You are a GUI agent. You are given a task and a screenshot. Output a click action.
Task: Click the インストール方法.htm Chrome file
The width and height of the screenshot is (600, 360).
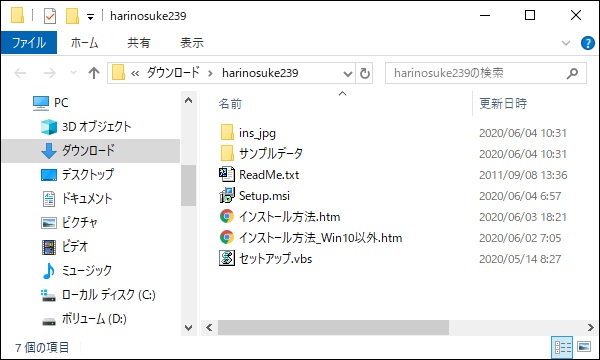289,217
